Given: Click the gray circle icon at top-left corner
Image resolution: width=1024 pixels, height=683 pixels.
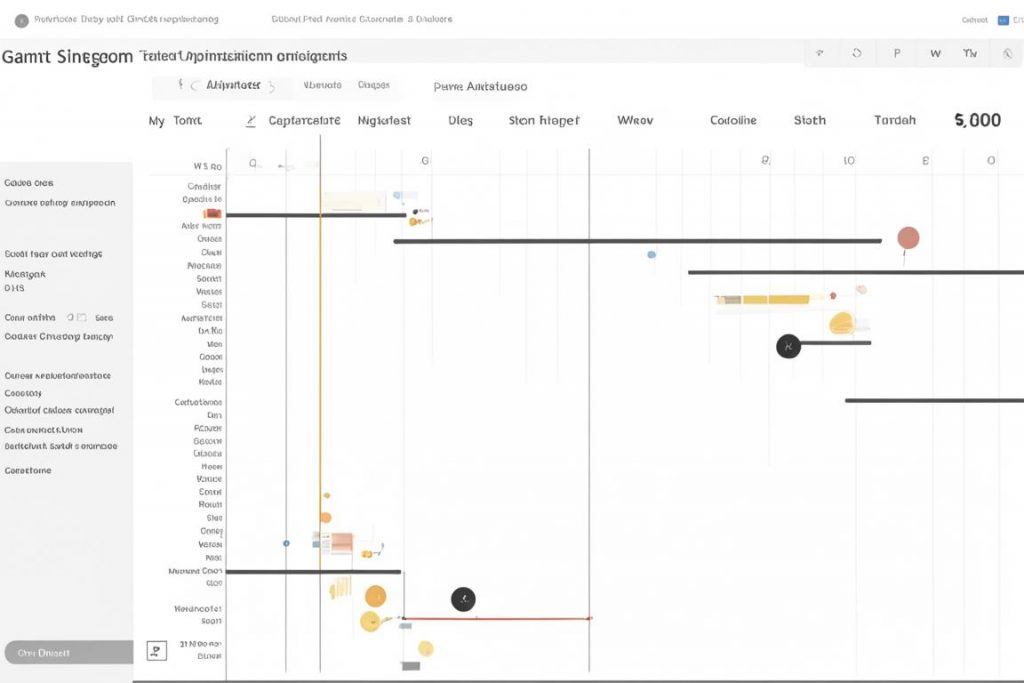Looking at the screenshot, I should [22, 20].
